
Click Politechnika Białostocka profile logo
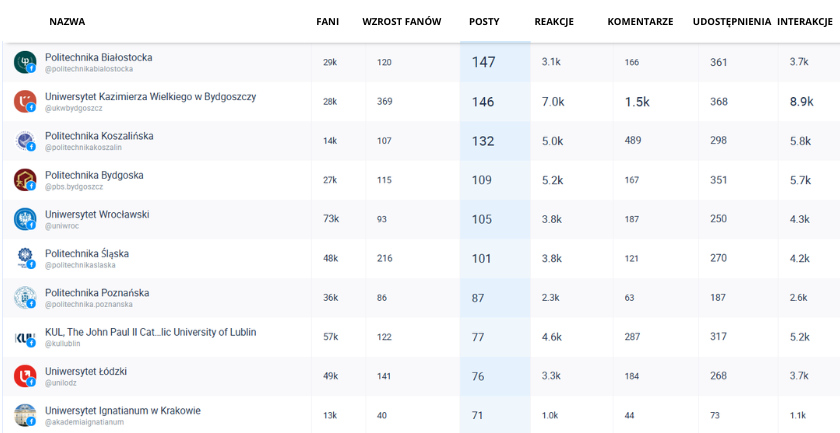point(25,62)
